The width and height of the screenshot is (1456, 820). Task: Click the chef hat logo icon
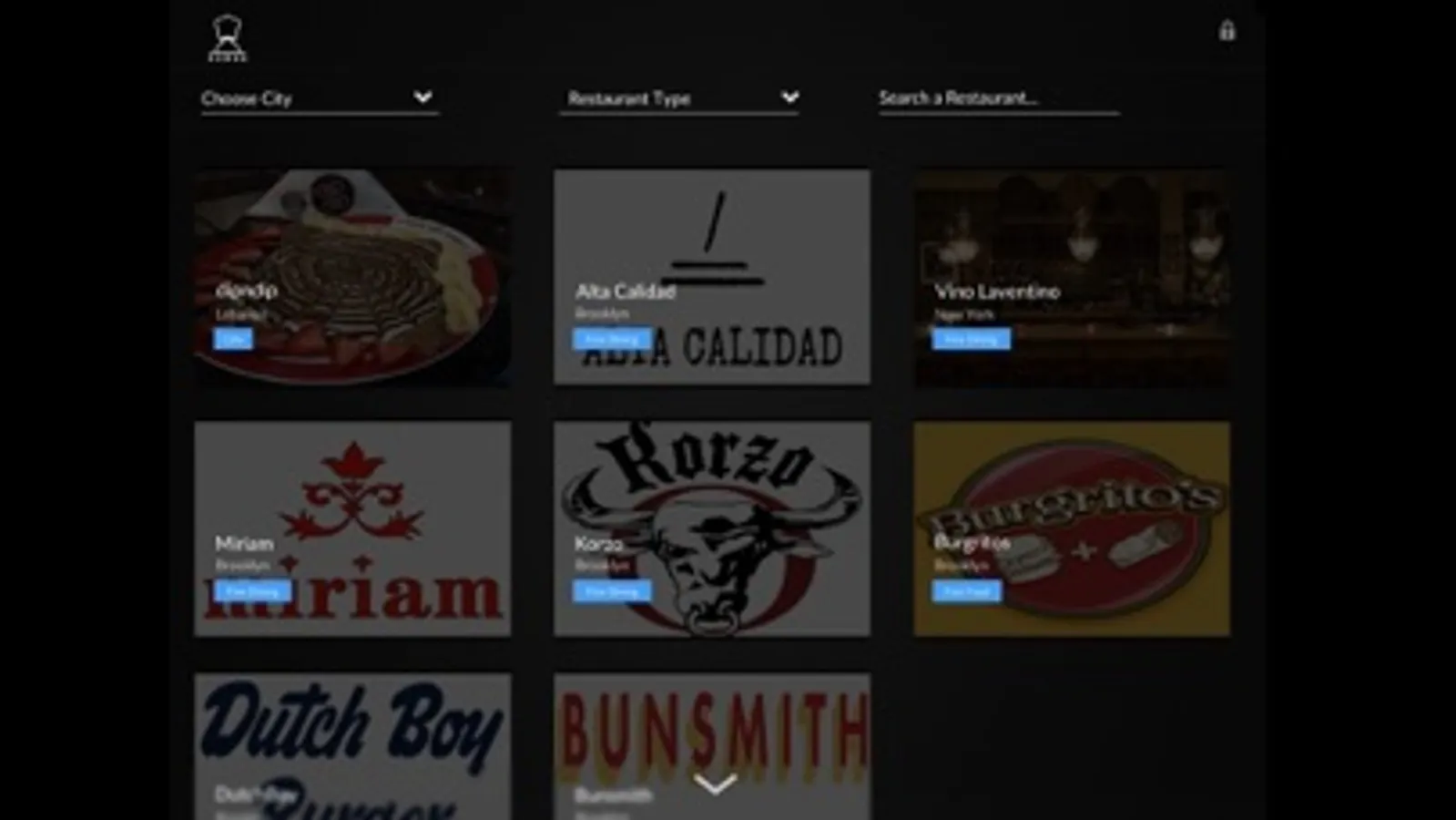[227, 39]
